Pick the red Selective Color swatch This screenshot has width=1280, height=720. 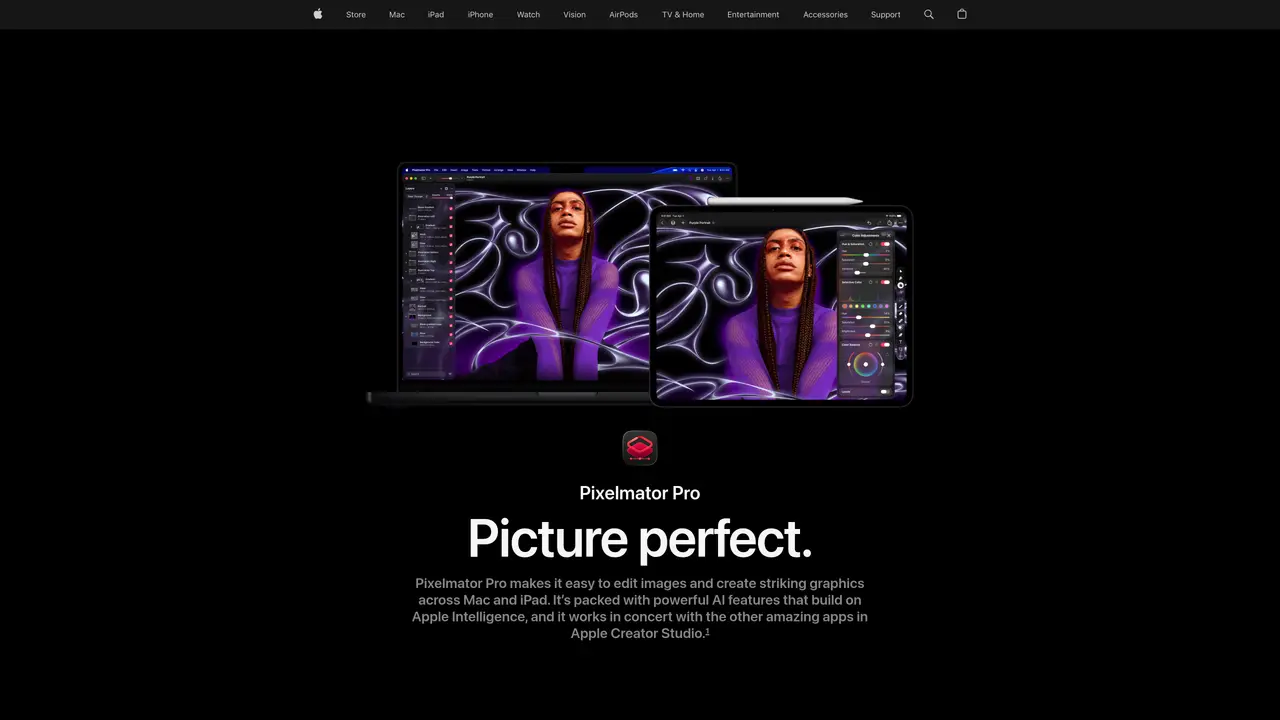coord(845,306)
